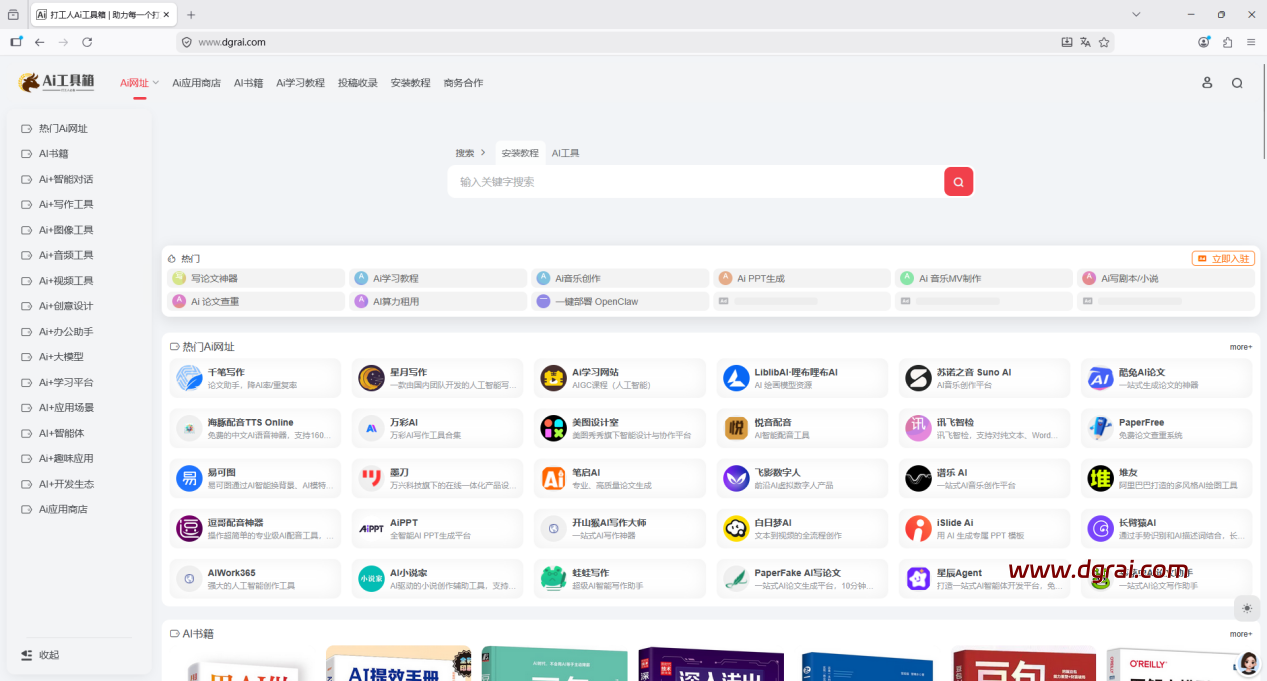Click more+ beside AI书籍 heading
Screen dimensions: 1267x681
tap(1241, 634)
